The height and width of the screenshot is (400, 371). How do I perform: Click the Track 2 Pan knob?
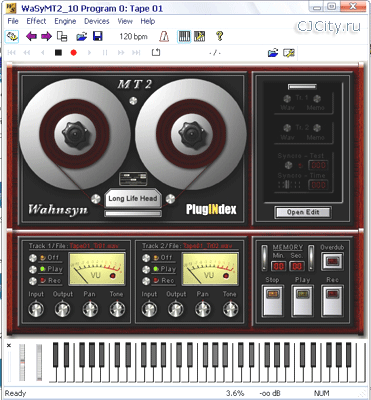(203, 309)
